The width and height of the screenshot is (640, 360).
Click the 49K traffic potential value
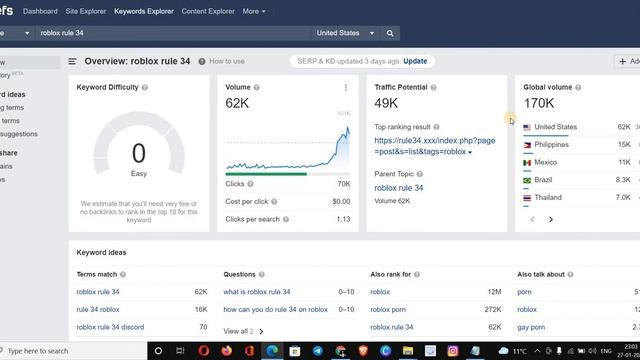point(386,103)
